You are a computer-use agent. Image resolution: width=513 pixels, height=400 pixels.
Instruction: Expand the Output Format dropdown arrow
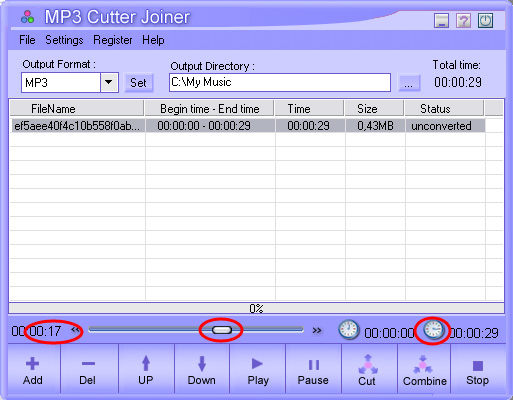click(109, 82)
